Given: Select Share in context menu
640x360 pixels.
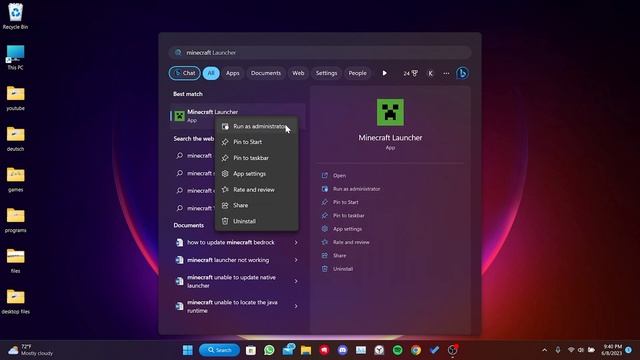Looking at the screenshot, I should (256, 205).
